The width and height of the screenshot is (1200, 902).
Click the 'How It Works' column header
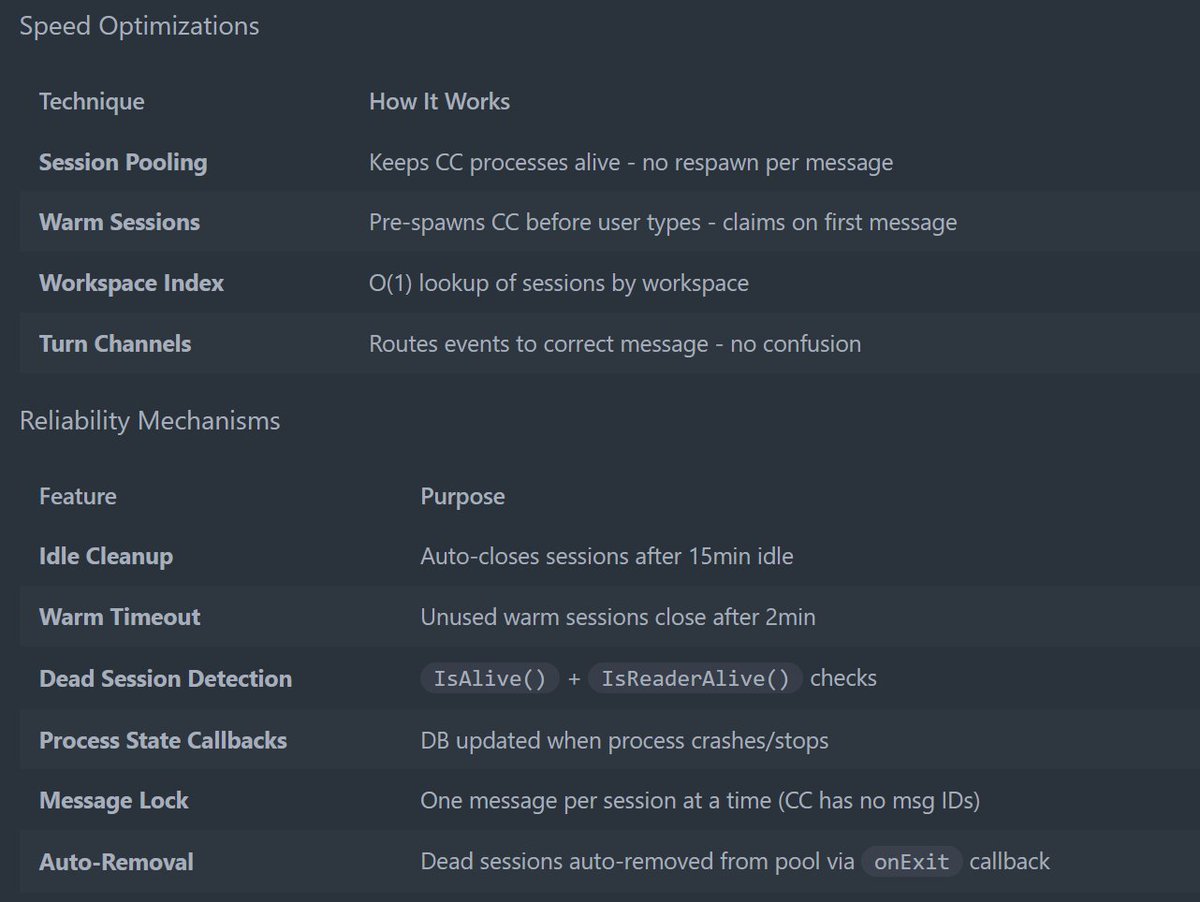pos(439,102)
